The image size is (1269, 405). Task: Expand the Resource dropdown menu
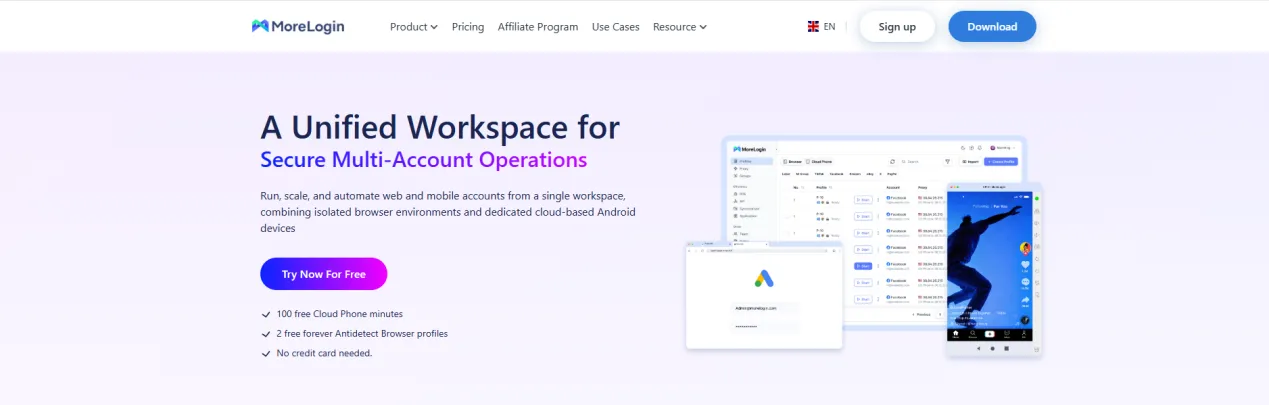(680, 27)
